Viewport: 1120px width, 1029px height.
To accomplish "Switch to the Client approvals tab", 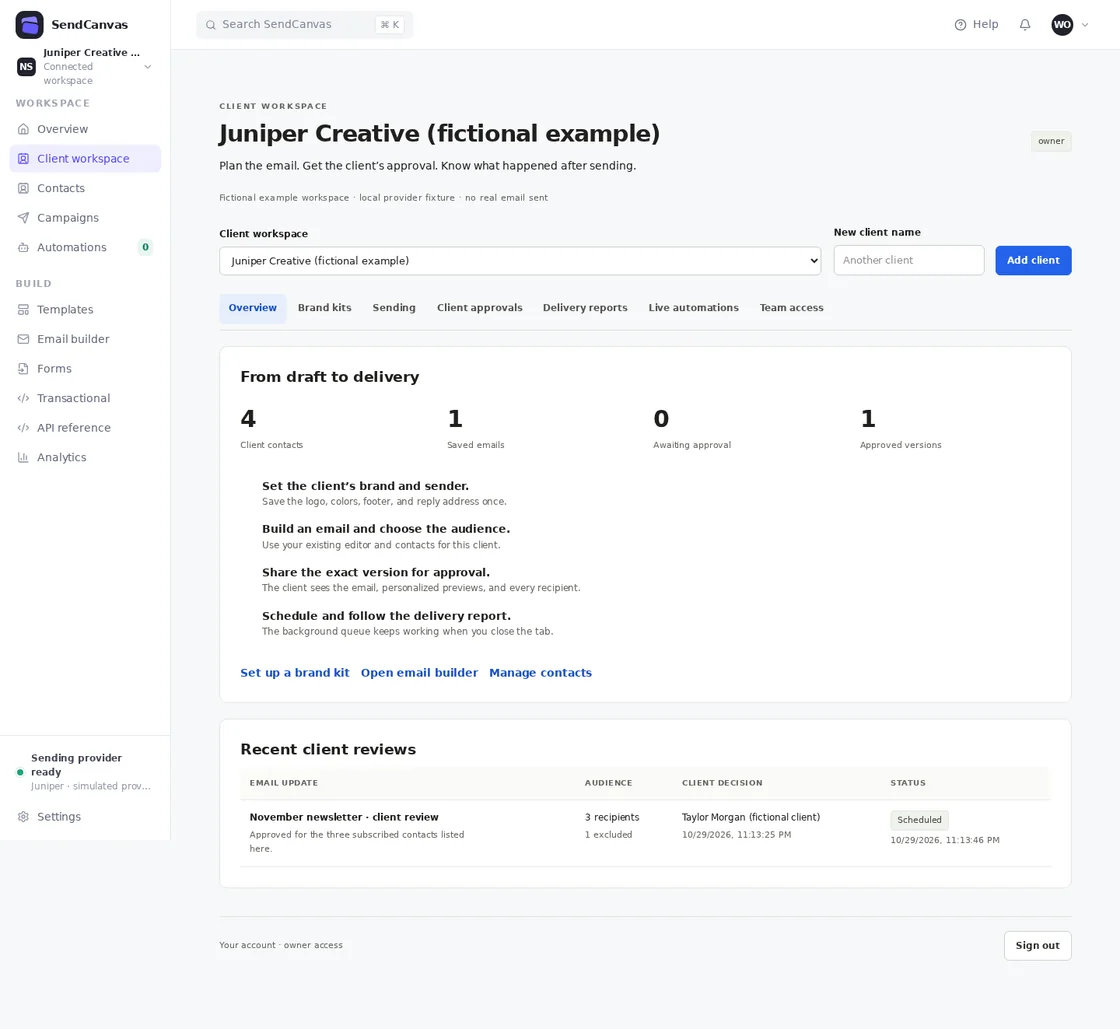I will point(479,308).
